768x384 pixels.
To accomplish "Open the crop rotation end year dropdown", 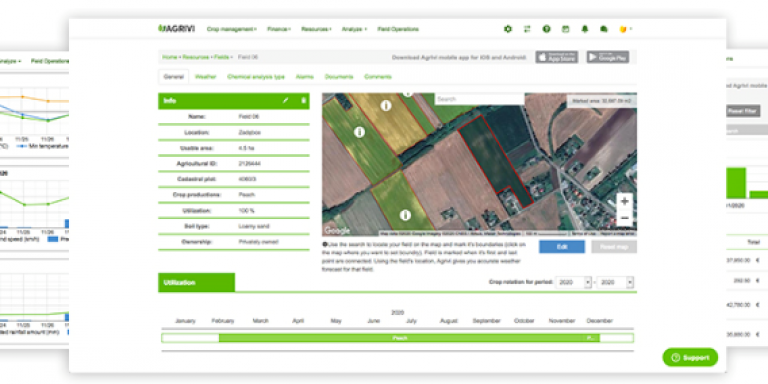I will click(616, 283).
